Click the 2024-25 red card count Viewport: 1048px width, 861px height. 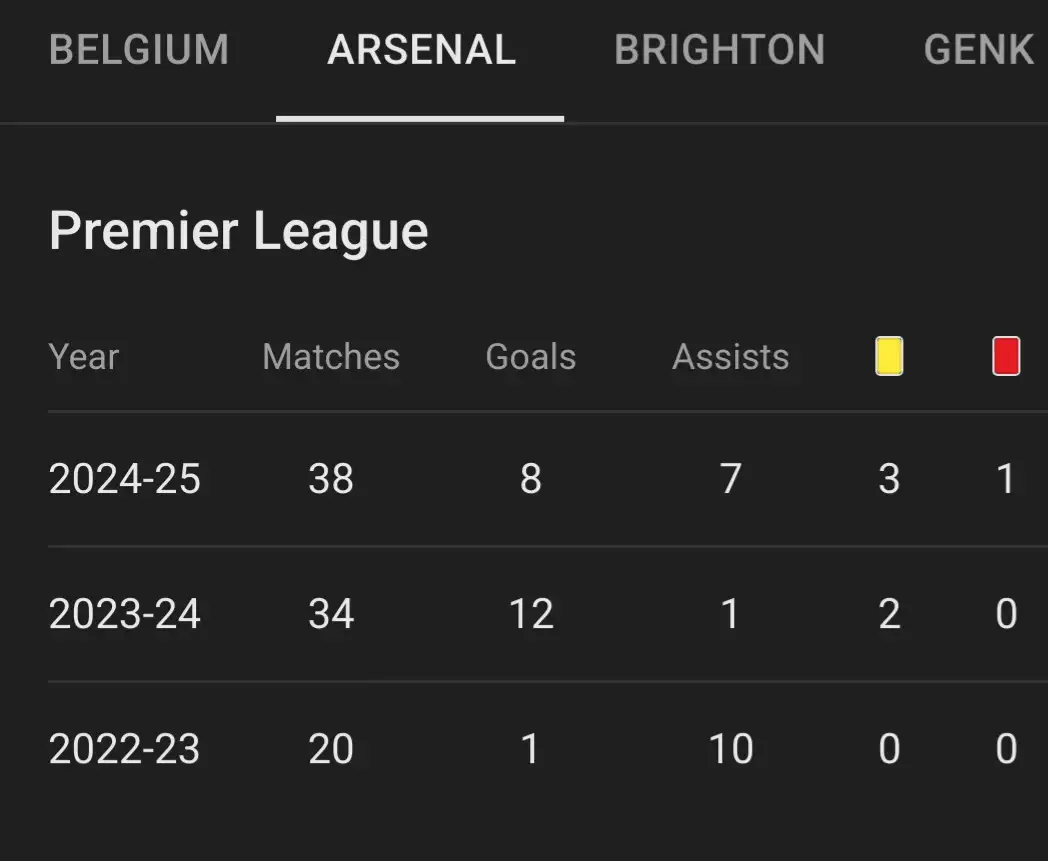tap(1006, 479)
